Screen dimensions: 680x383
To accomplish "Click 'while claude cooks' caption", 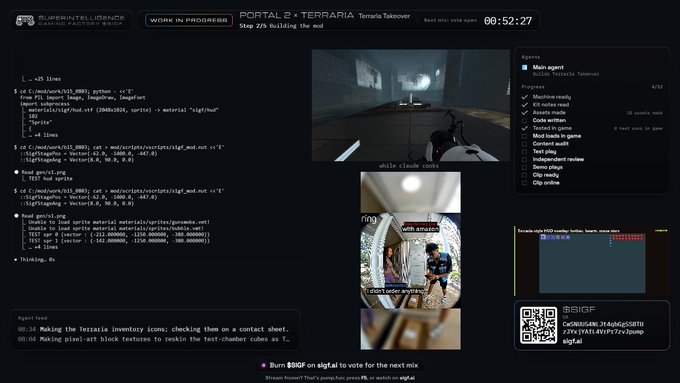I will pyautogui.click(x=409, y=166).
